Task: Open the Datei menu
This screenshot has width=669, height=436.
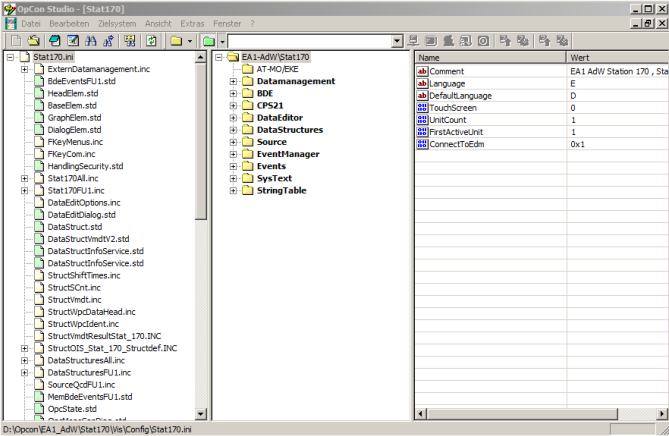Action: tap(31, 22)
